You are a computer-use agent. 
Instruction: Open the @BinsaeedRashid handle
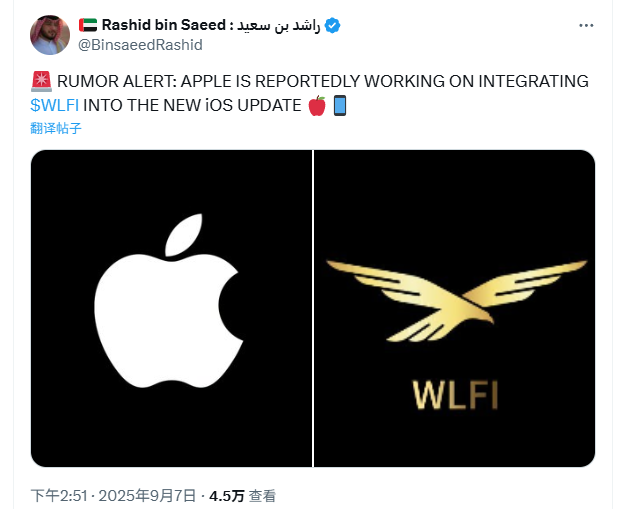tap(140, 45)
